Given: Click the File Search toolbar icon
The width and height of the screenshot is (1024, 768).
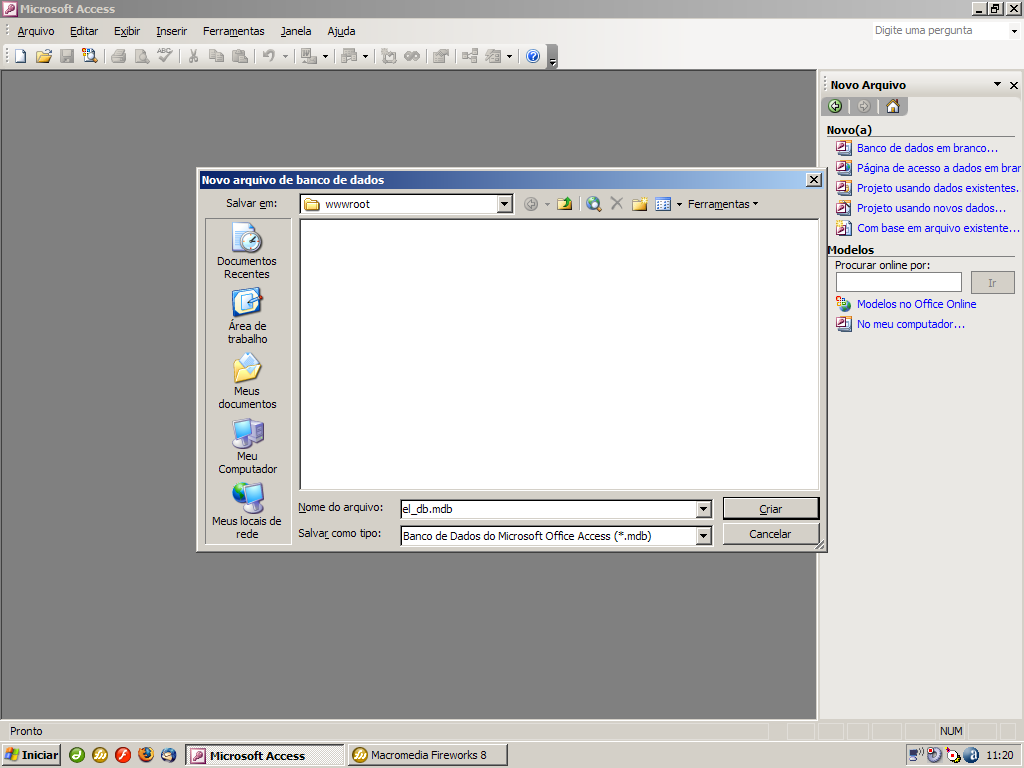Looking at the screenshot, I should pos(89,56).
